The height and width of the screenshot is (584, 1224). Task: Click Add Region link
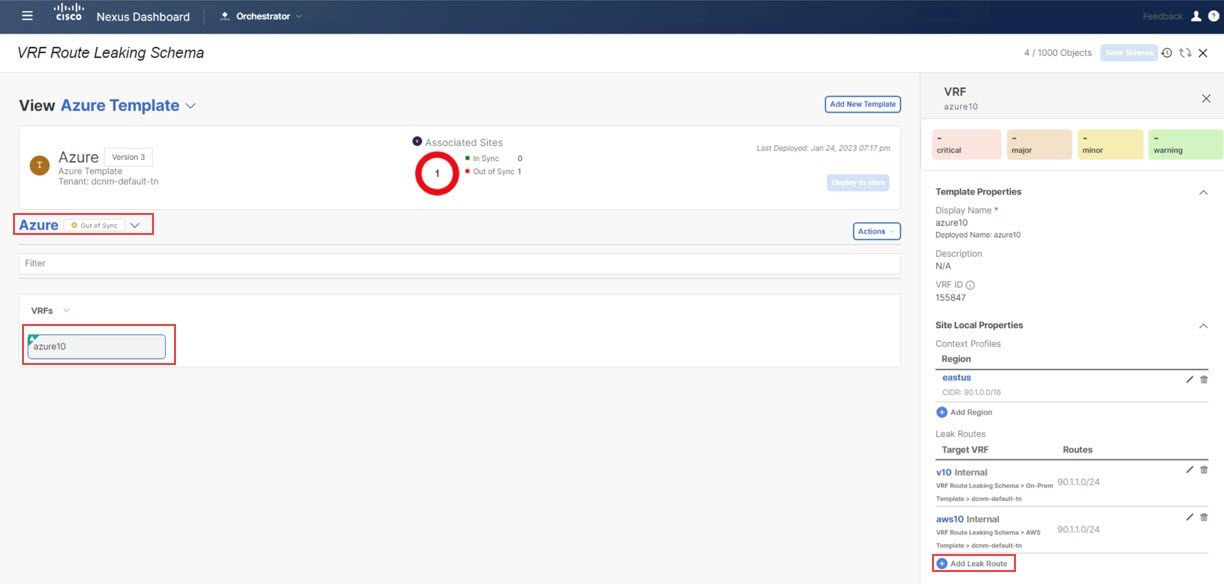964,412
